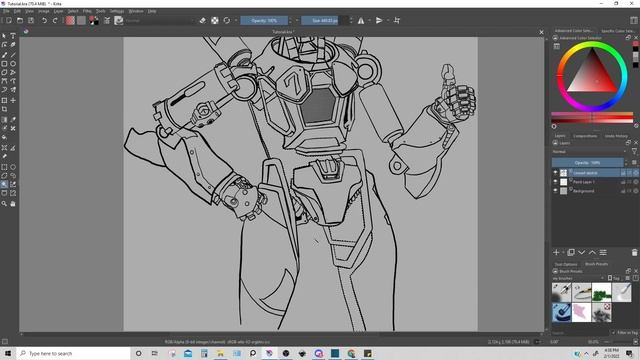Select the Crop tool in toolbox
Viewport: 640px width, 360px height.
(x=4, y=109)
